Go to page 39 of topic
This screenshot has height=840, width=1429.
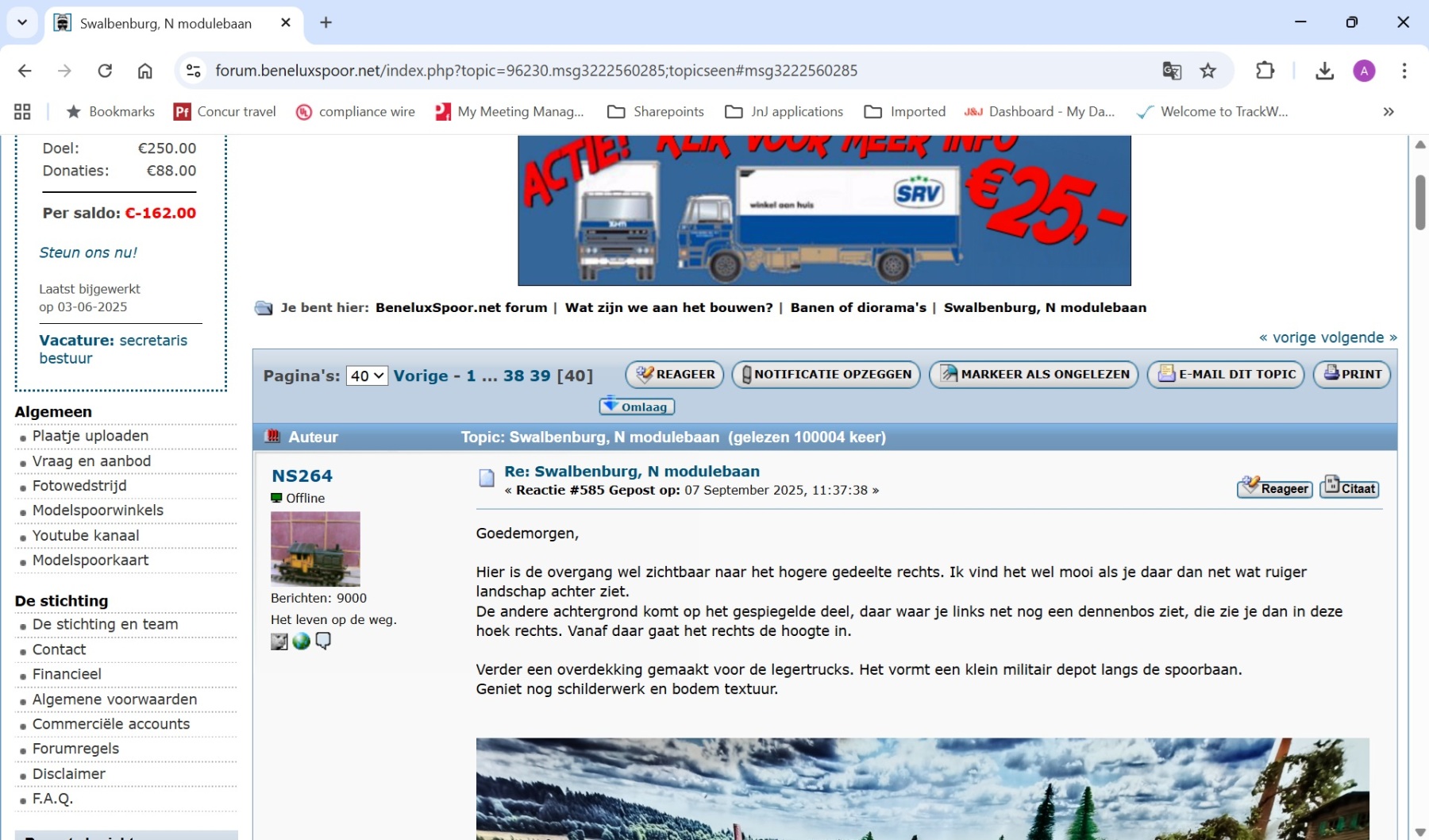[540, 376]
